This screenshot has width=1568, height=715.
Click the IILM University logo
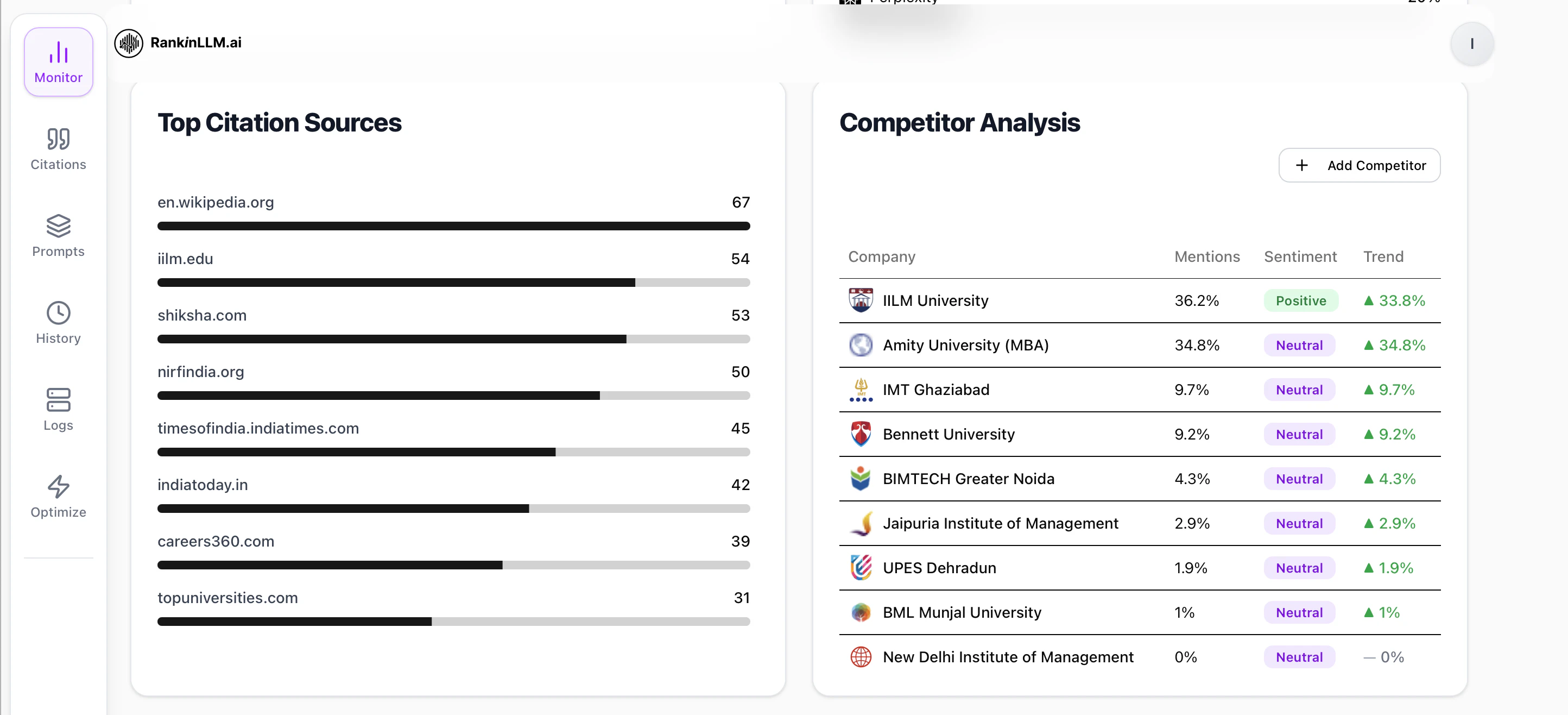pyautogui.click(x=860, y=300)
